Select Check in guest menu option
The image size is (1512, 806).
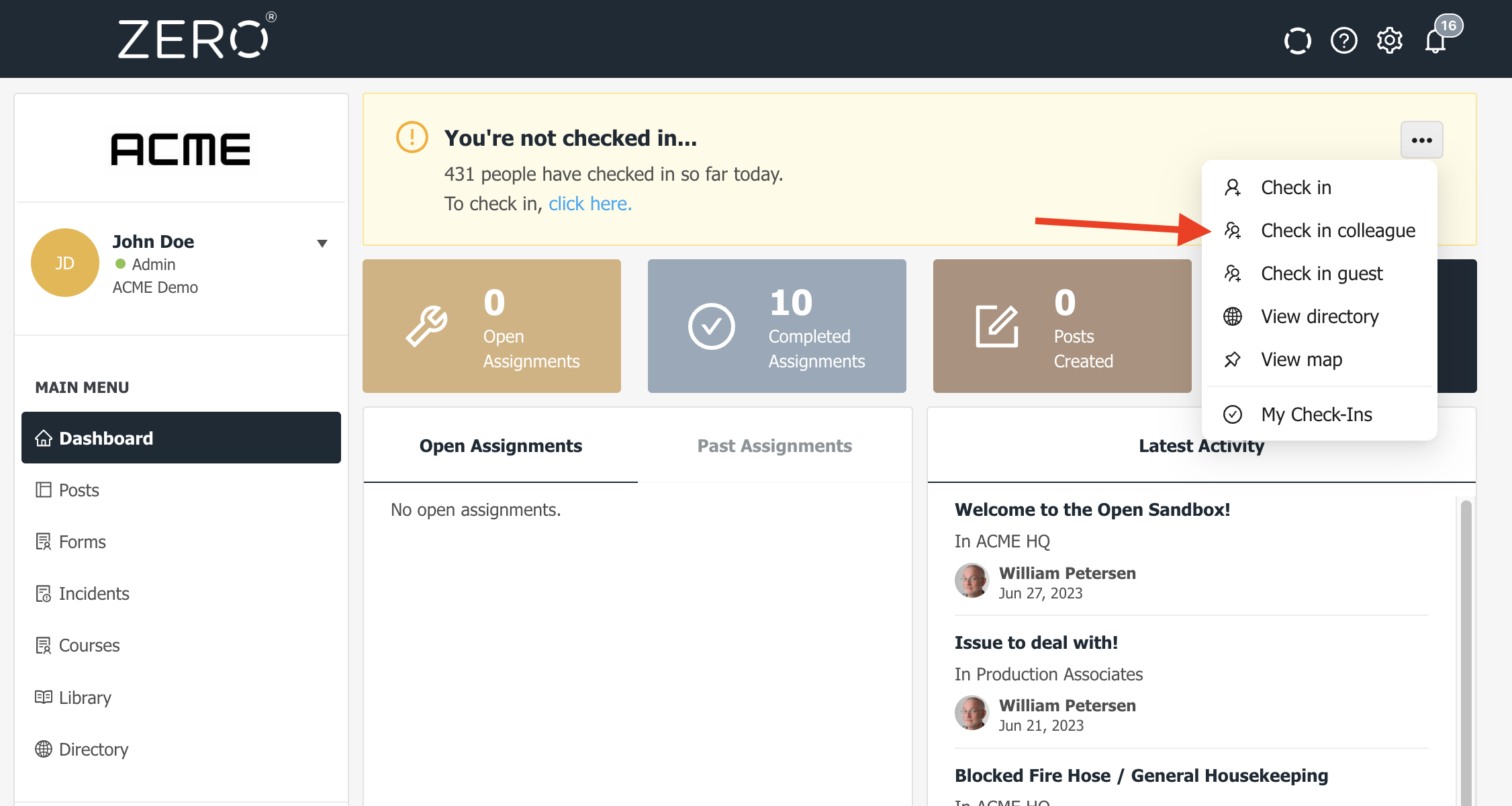[x=1321, y=273]
